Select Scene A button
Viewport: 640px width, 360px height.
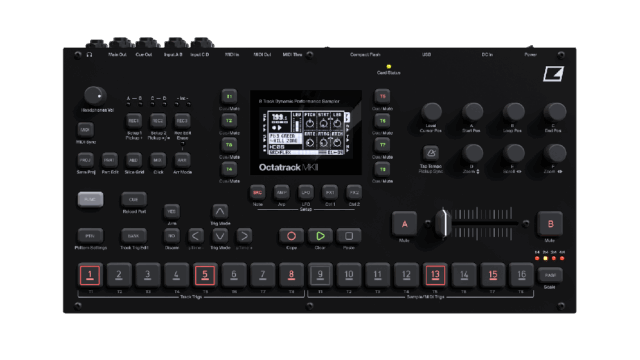[404, 224]
